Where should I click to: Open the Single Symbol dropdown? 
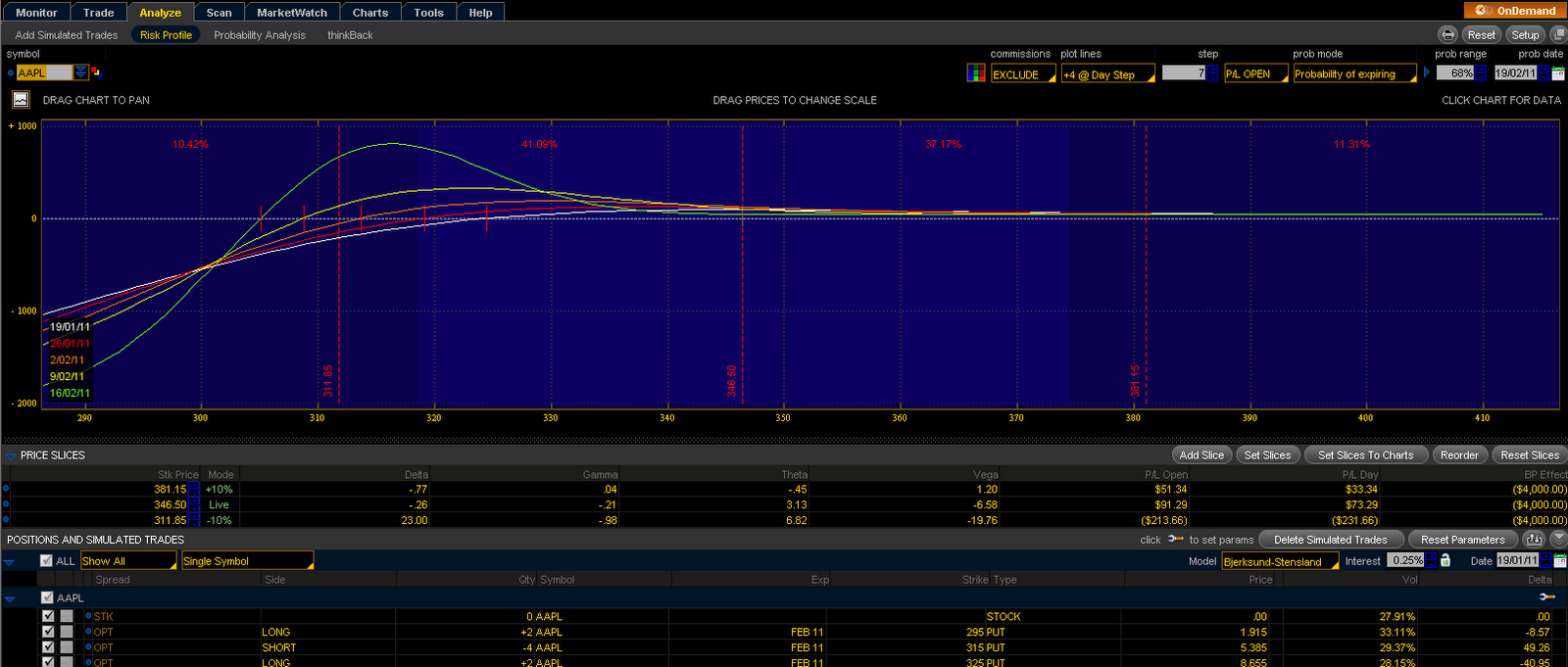coord(248,561)
